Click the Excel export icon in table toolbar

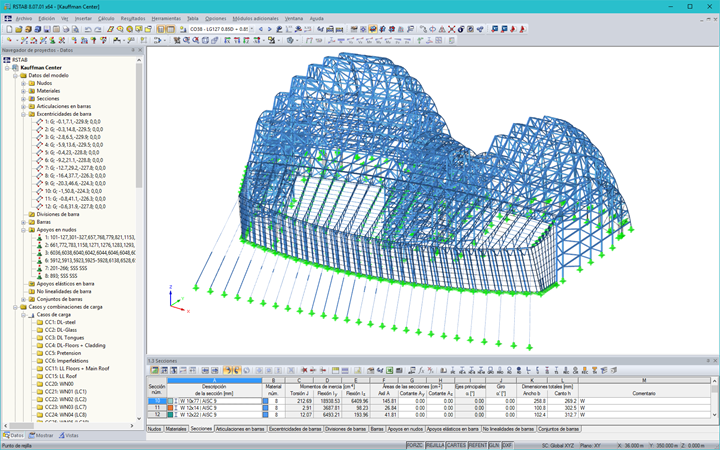tap(388, 370)
